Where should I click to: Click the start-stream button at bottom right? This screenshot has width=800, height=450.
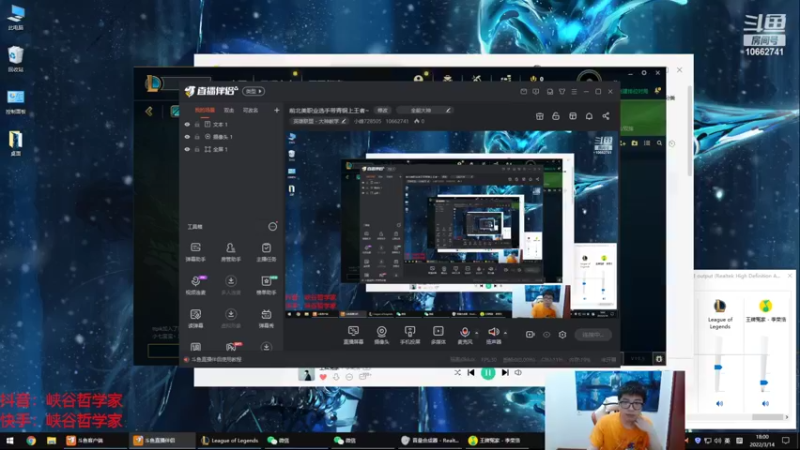(593, 335)
